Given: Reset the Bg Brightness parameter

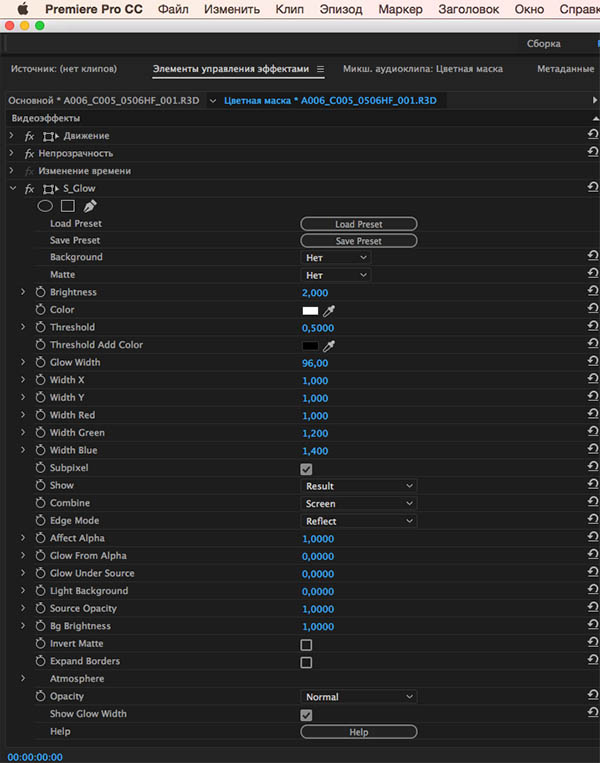Looking at the screenshot, I should tap(593, 624).
